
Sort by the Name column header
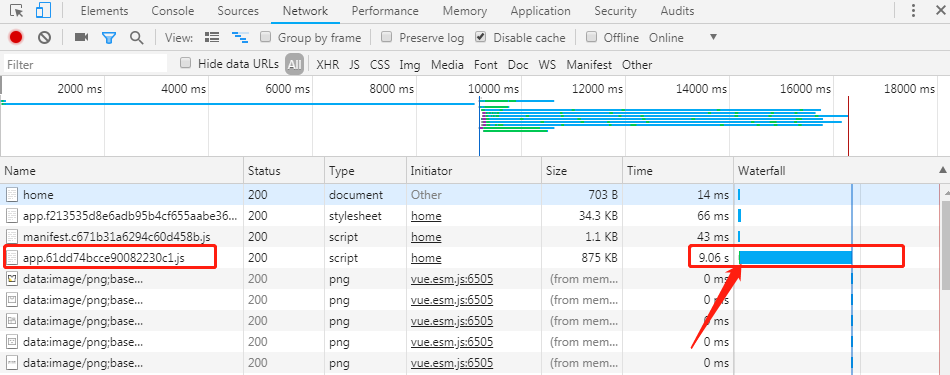[122, 171]
